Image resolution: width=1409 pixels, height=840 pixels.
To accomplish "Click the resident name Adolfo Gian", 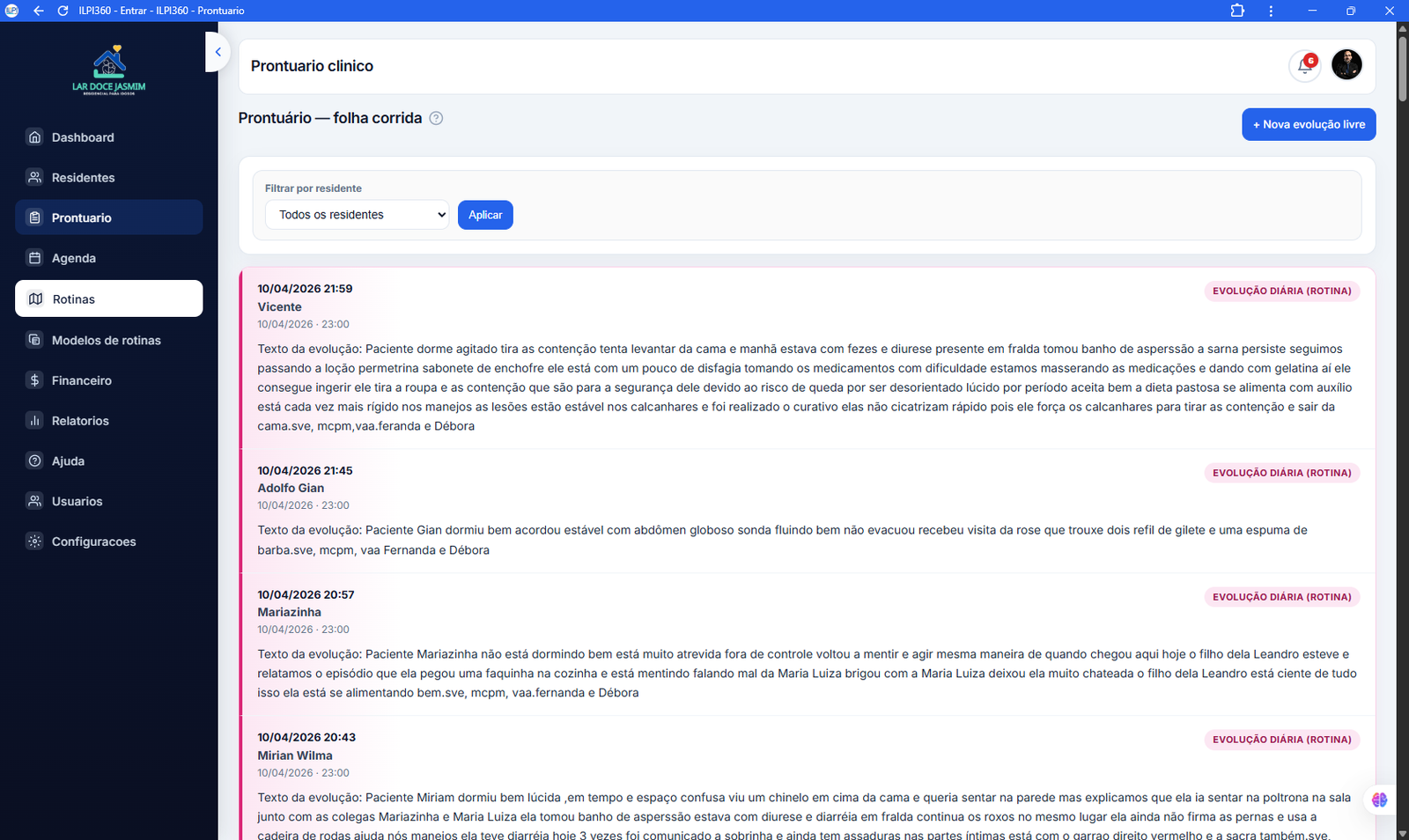I will click(291, 488).
